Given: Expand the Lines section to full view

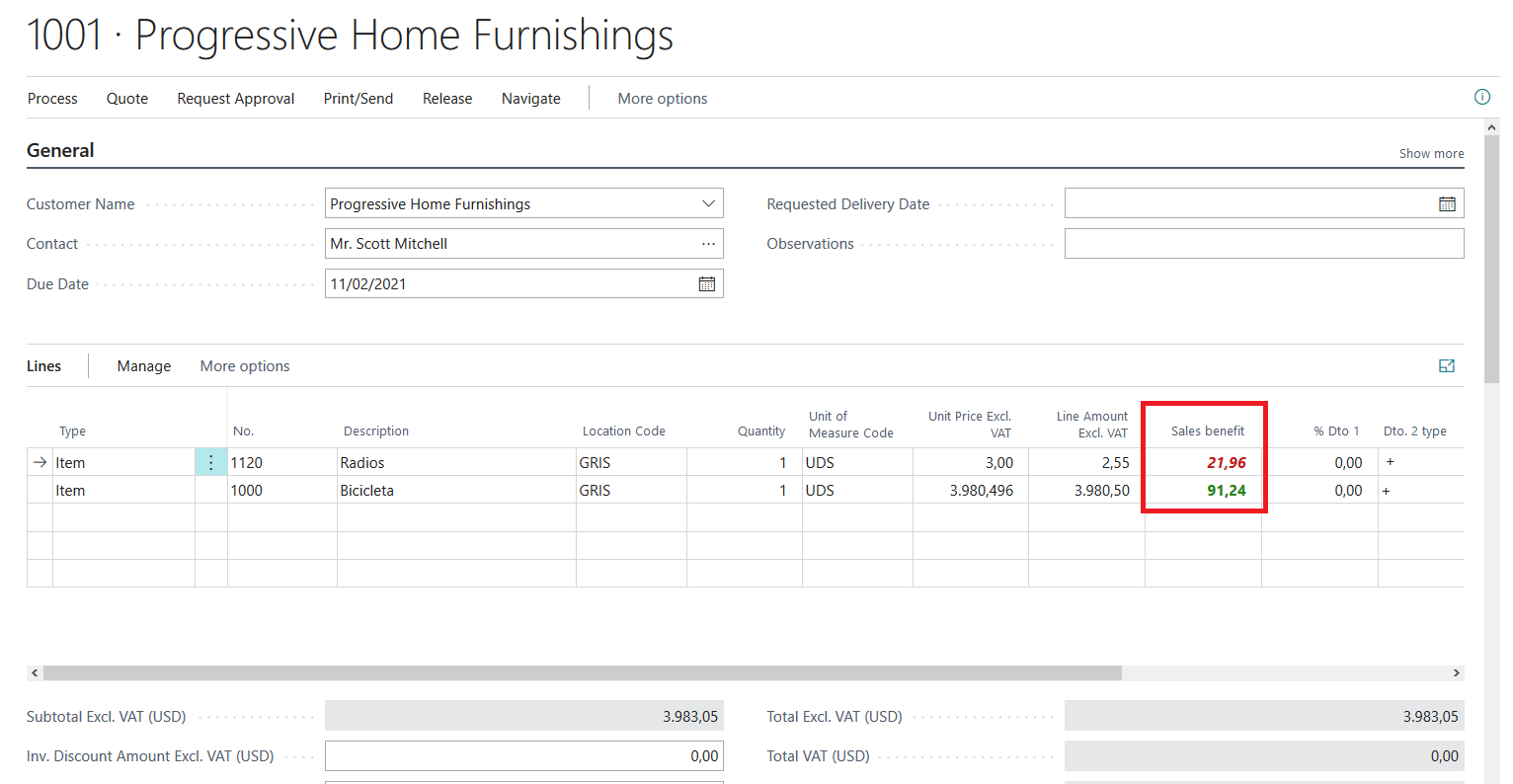Looking at the screenshot, I should pyautogui.click(x=1447, y=366).
